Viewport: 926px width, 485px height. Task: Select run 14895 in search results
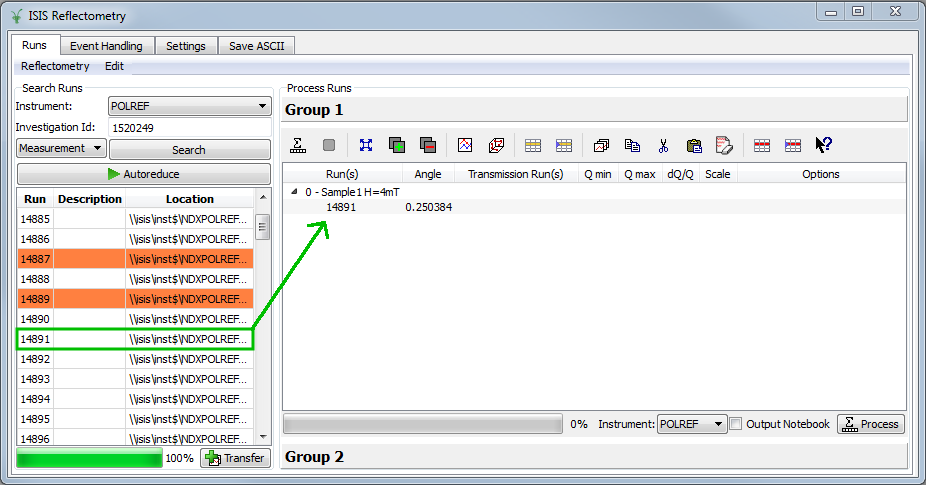tap(135, 419)
